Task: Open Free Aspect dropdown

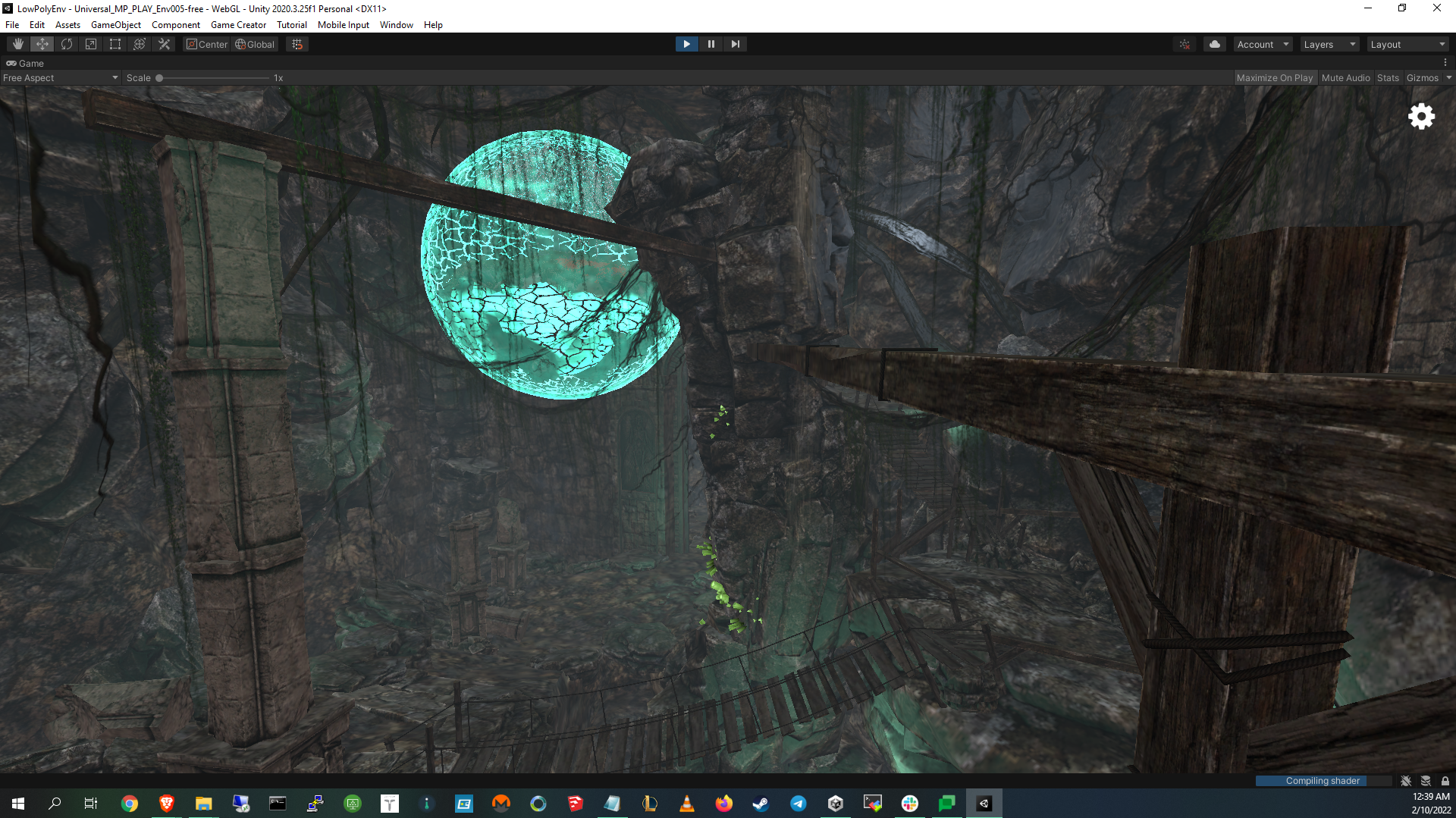Action: pyautogui.click(x=61, y=77)
